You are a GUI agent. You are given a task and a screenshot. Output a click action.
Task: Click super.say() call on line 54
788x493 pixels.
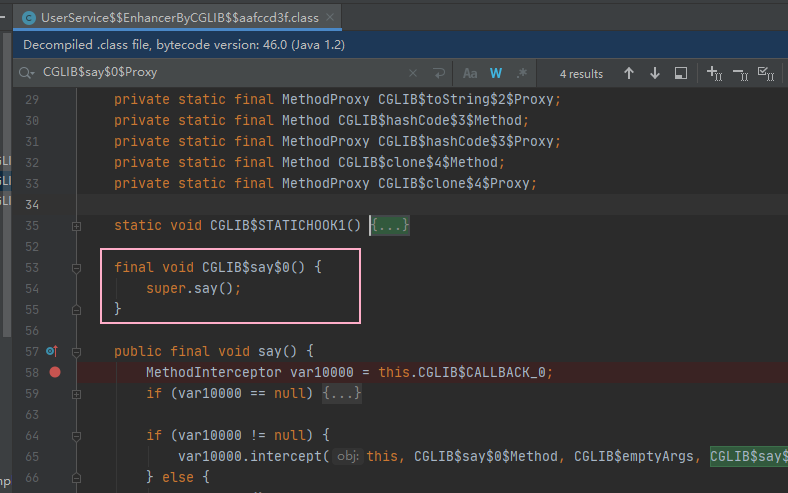point(193,288)
